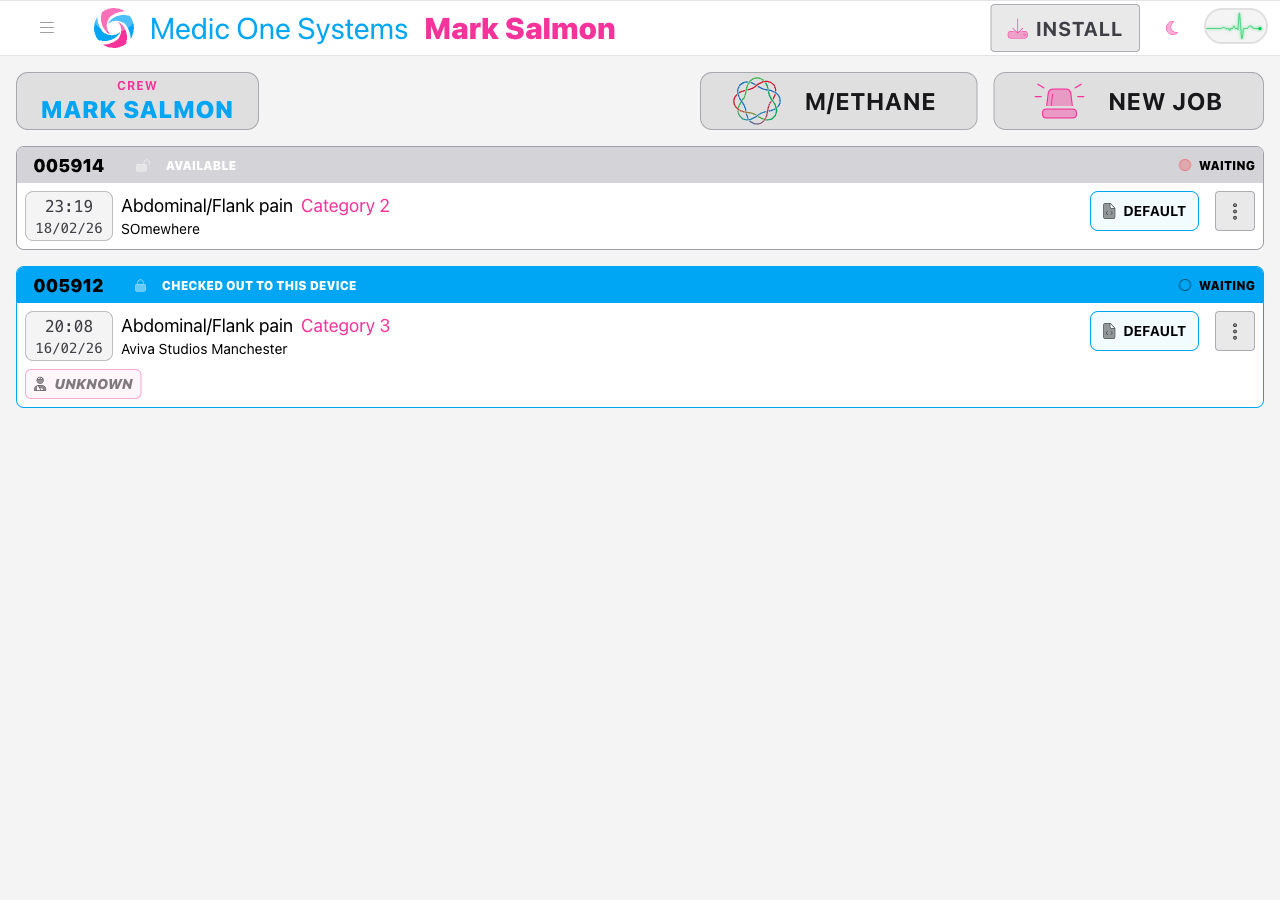Click red waiting status dot on 005914

pos(1185,166)
